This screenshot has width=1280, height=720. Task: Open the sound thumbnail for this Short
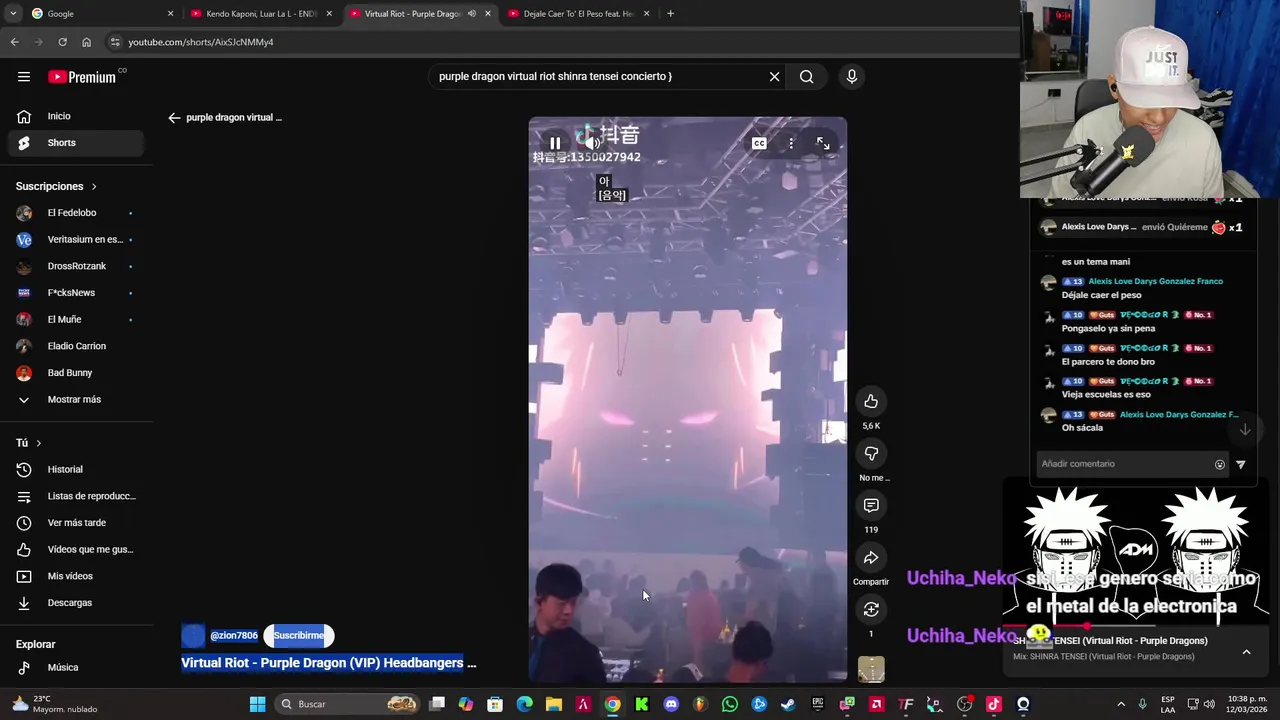(871, 669)
